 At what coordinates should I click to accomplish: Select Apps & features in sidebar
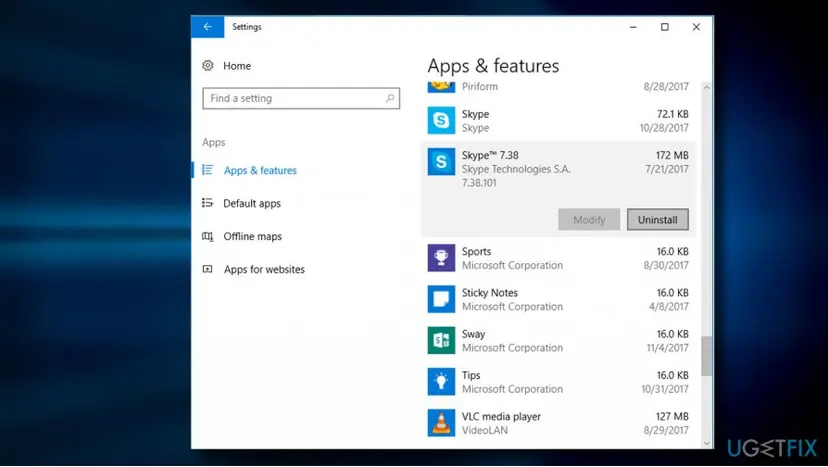260,170
